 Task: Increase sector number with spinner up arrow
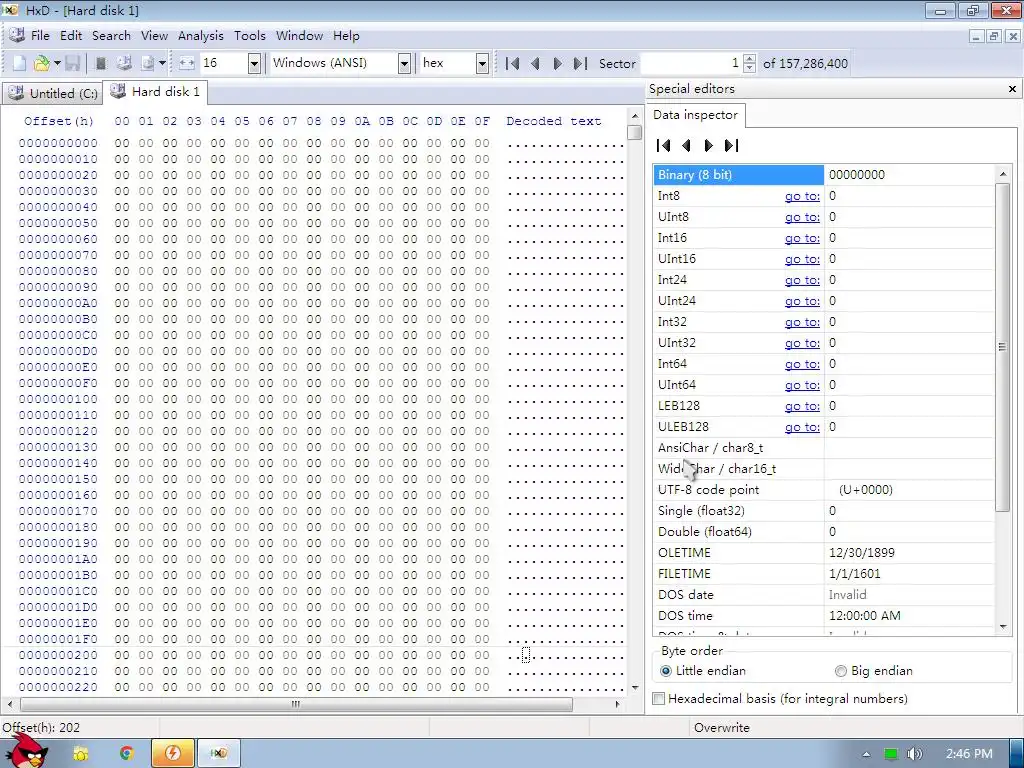(x=750, y=59)
